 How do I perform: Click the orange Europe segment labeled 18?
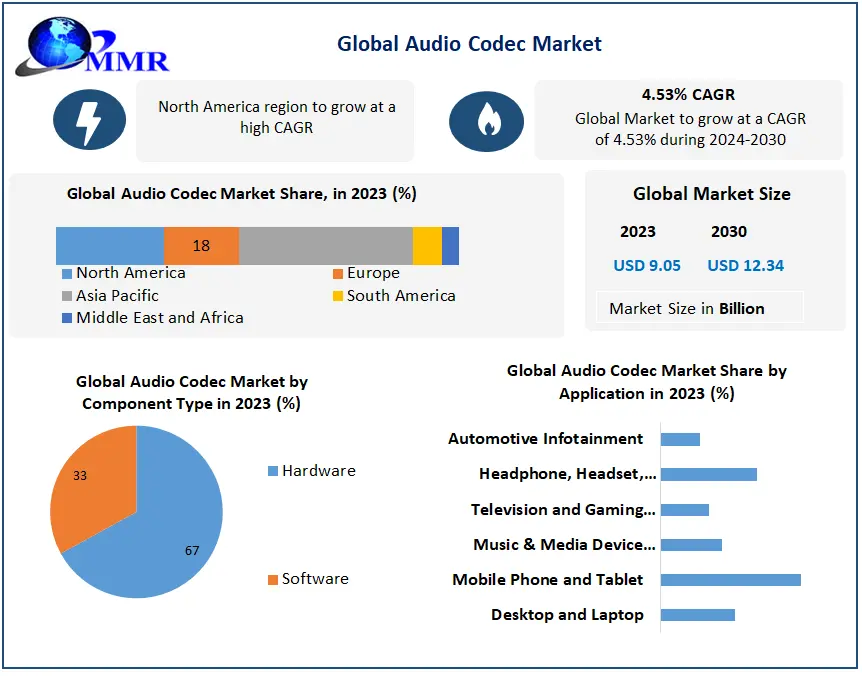201,246
